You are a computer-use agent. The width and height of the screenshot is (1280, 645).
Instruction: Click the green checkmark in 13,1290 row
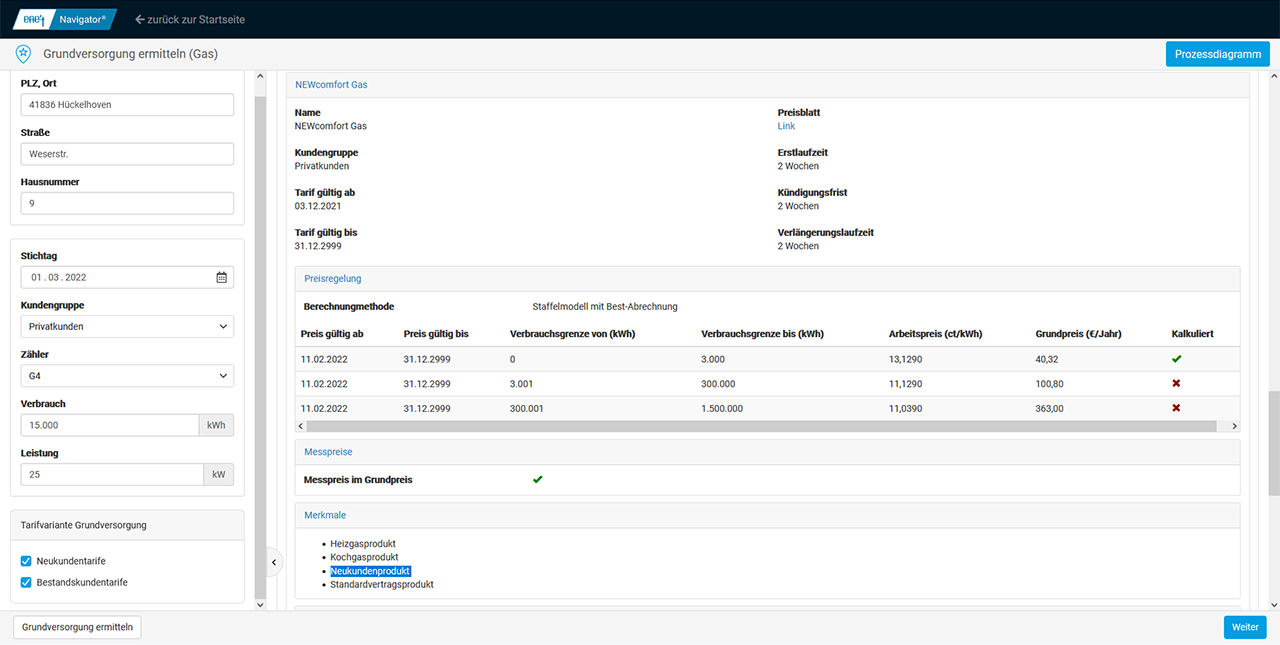click(1176, 358)
